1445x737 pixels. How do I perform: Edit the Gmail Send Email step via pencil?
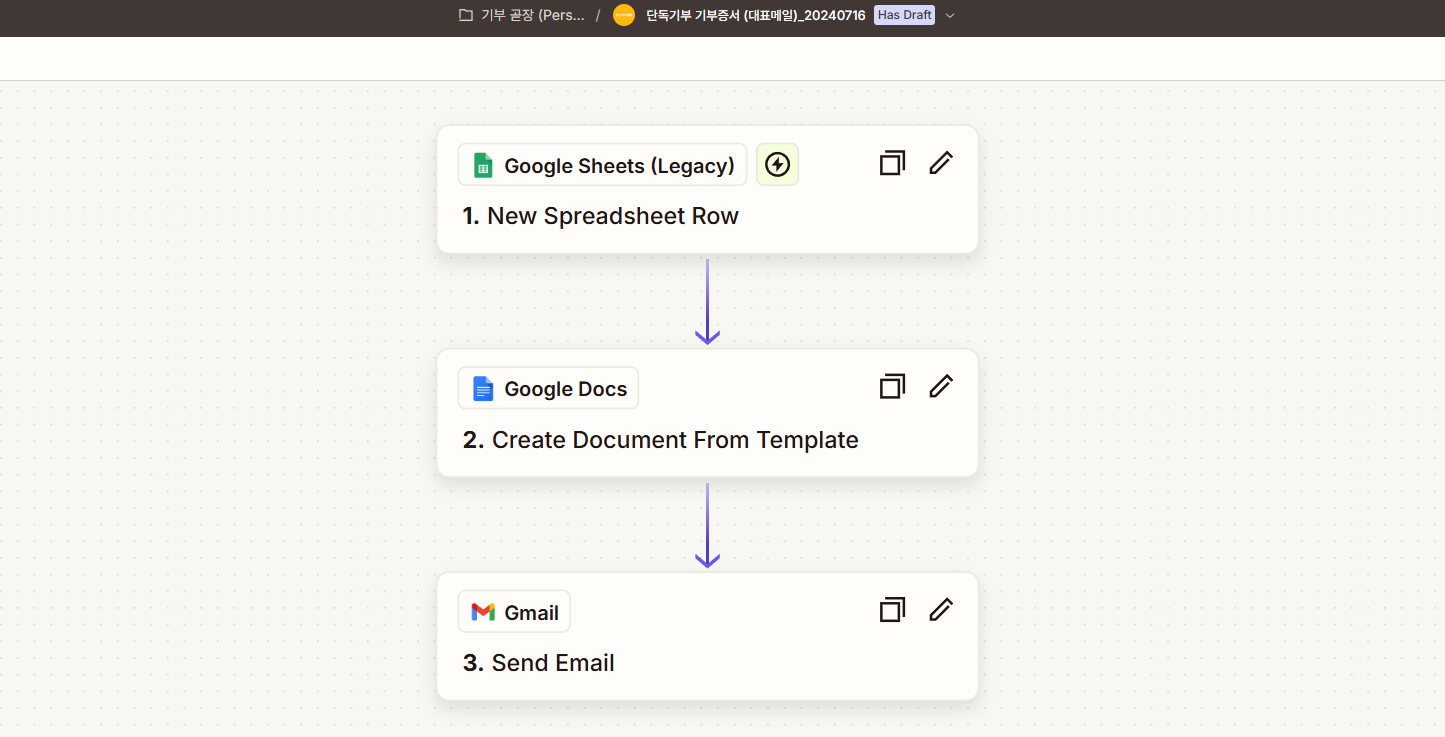pyautogui.click(x=941, y=609)
